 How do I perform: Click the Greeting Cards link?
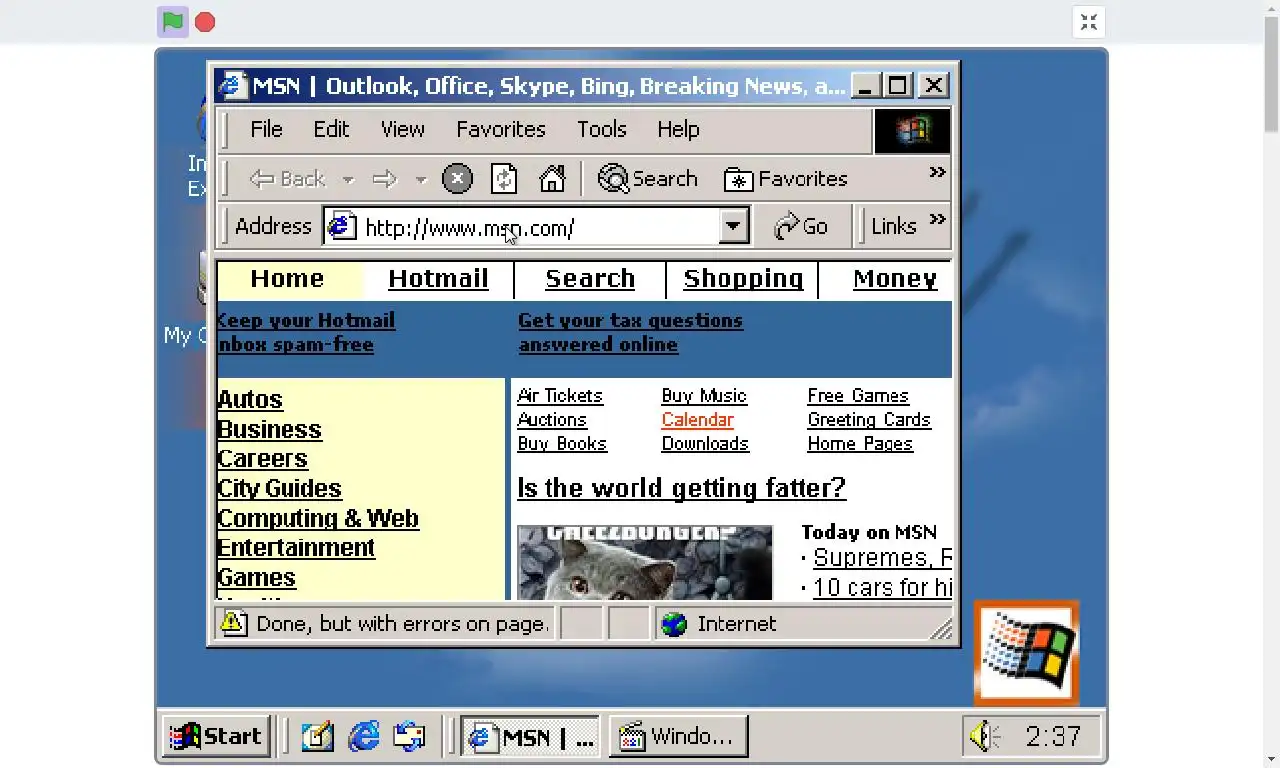click(x=869, y=420)
